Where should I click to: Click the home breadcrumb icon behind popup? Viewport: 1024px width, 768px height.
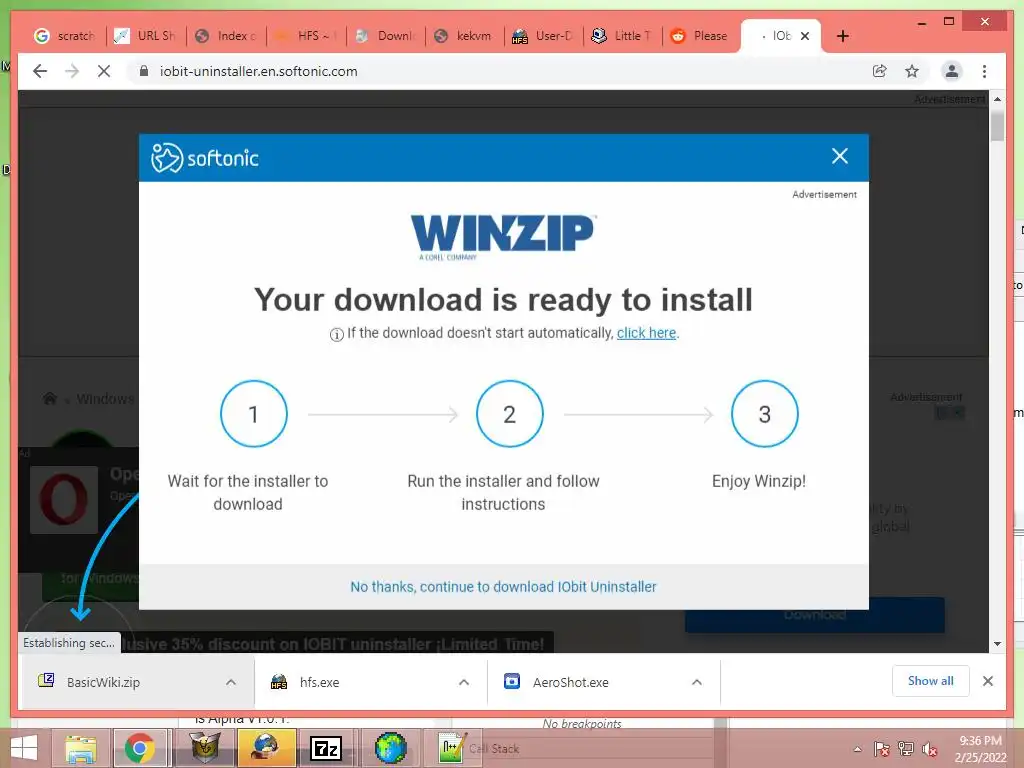pos(50,398)
